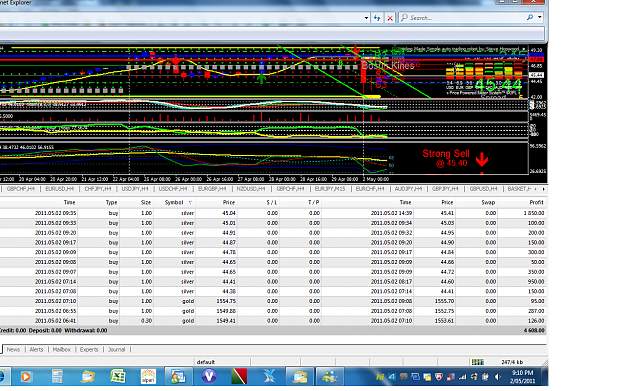Switch to the CHFJPY,H4 chart tab
The width and height of the screenshot is (625, 391).
pyautogui.click(x=98, y=189)
